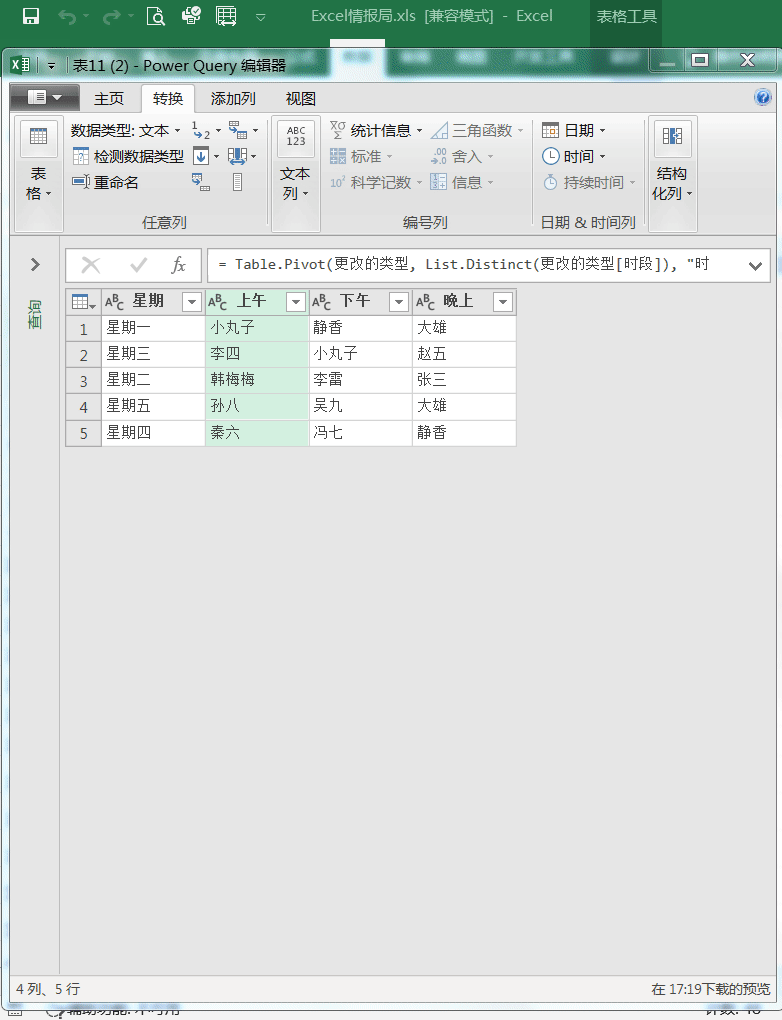Click the Structured Column (结构化列) icon
The image size is (782, 1020).
tap(672, 139)
